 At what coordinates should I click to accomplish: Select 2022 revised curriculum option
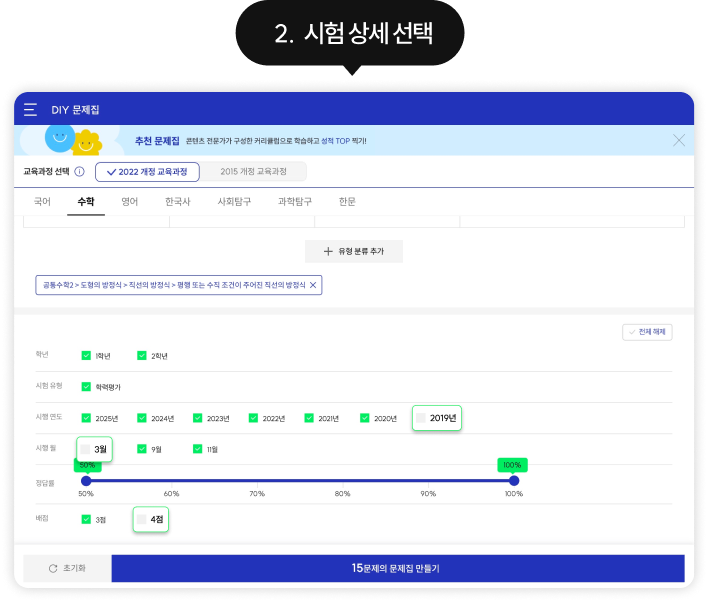[147, 171]
